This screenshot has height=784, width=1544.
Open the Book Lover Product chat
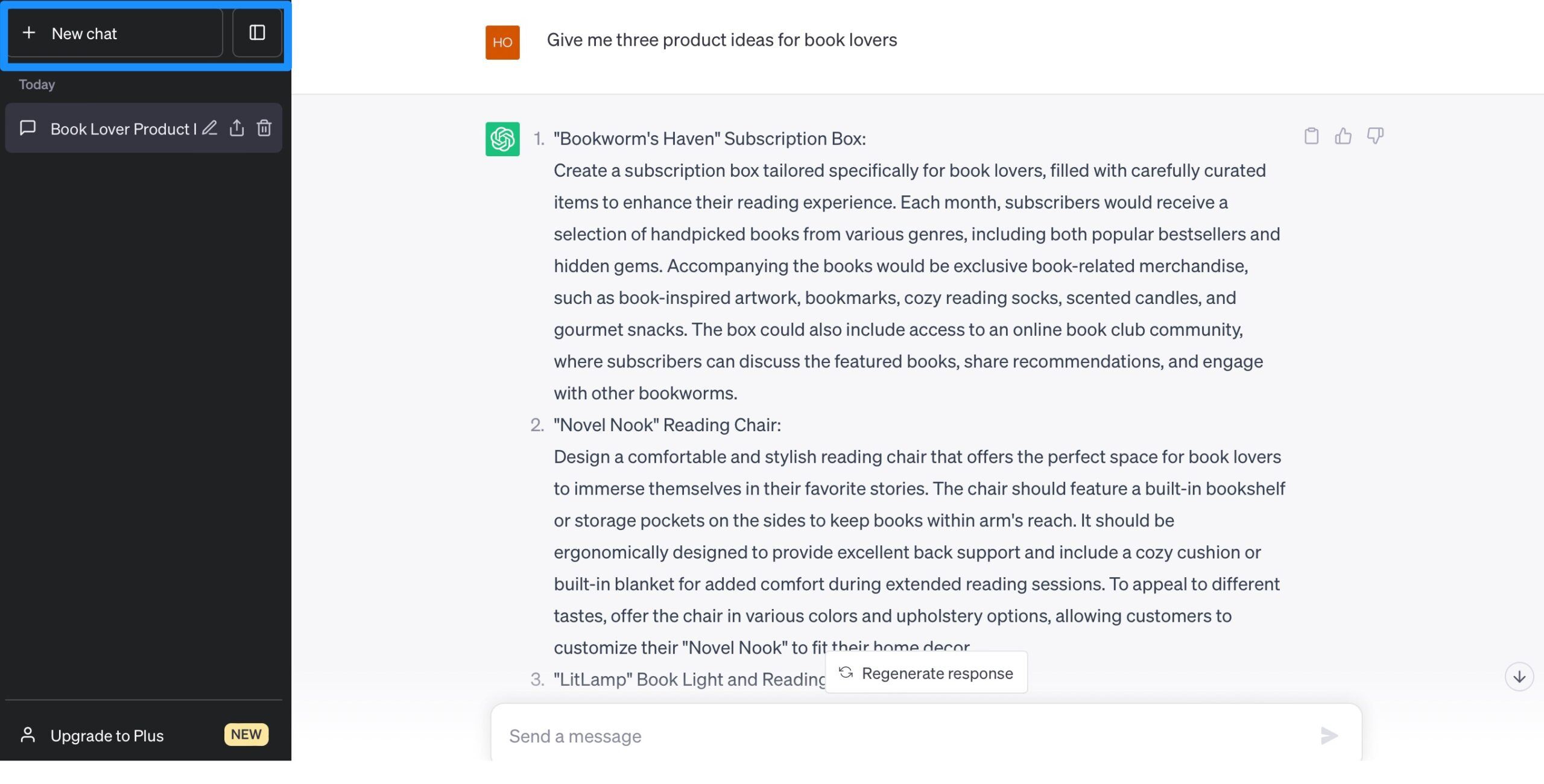pyautogui.click(x=121, y=128)
